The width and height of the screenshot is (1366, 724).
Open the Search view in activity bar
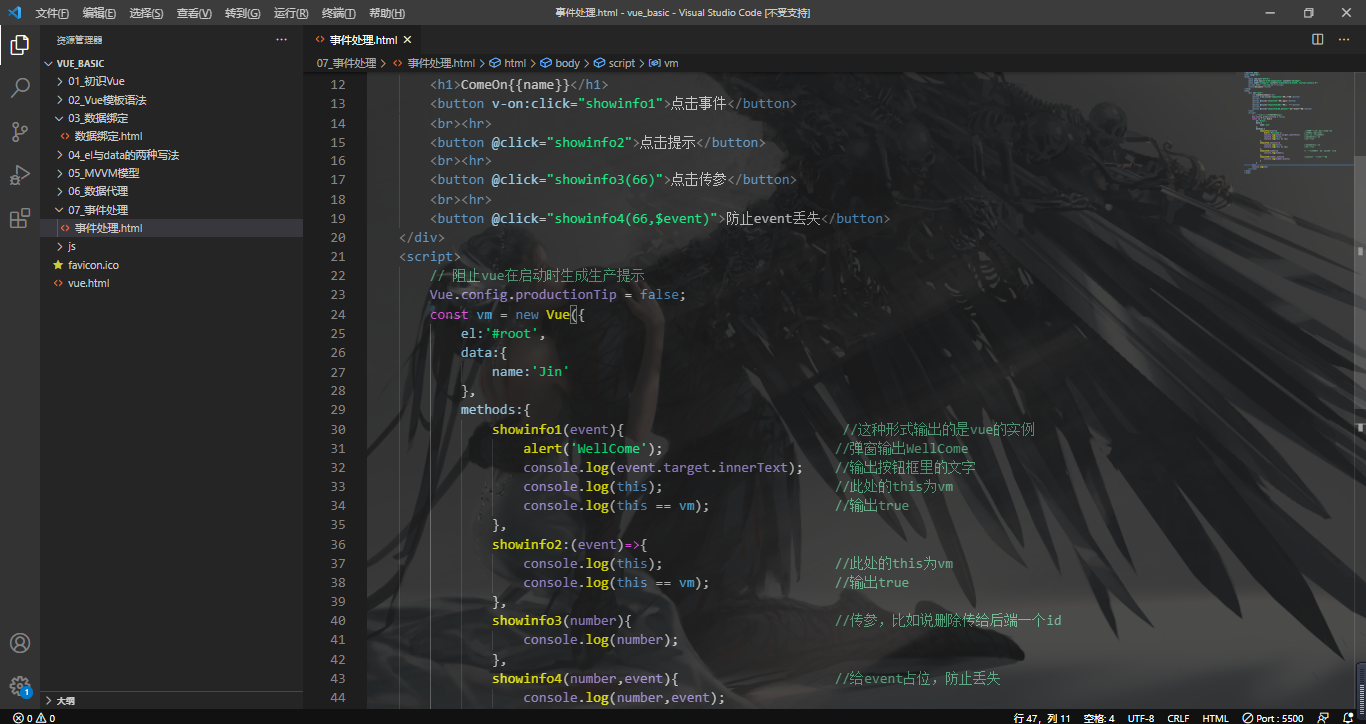20,88
